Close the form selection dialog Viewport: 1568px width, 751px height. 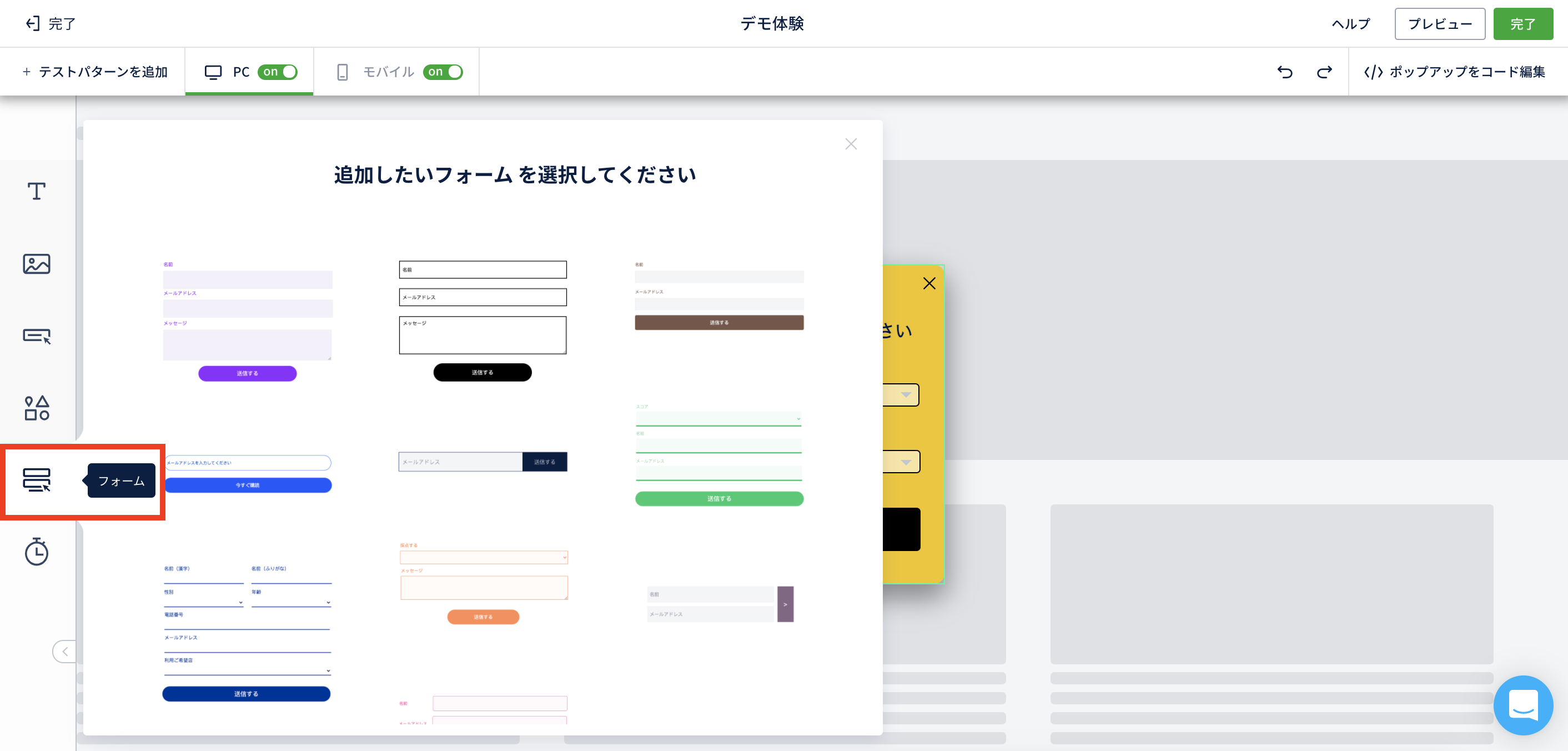click(x=851, y=144)
